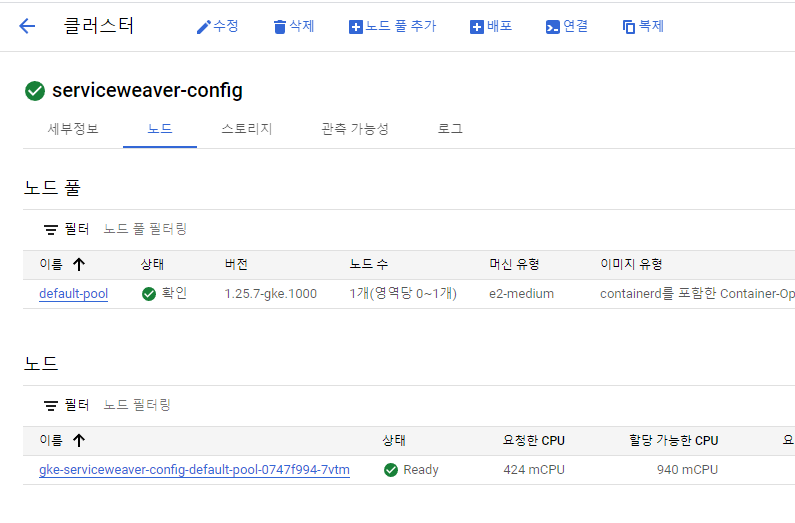Viewport: 795px width, 523px height.
Task: Click the 요청한 CPU column header
Action: click(x=533, y=441)
